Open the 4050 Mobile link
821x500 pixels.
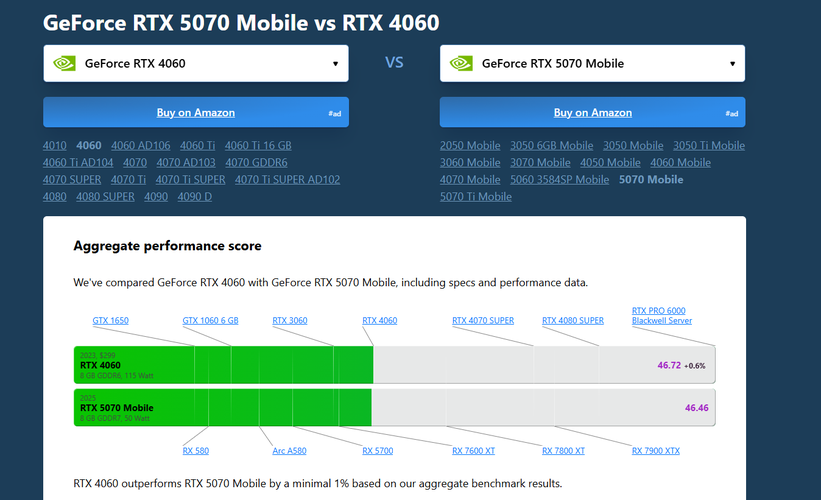click(x=610, y=162)
